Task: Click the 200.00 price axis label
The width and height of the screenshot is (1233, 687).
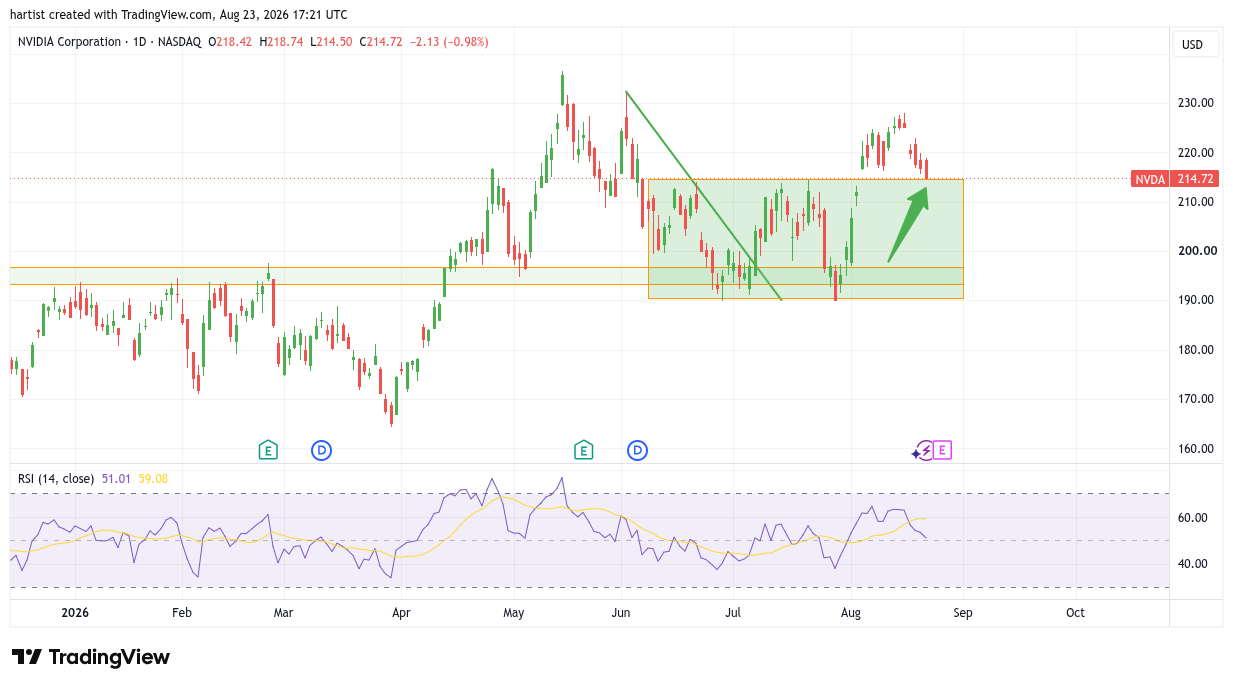Action: click(1195, 251)
